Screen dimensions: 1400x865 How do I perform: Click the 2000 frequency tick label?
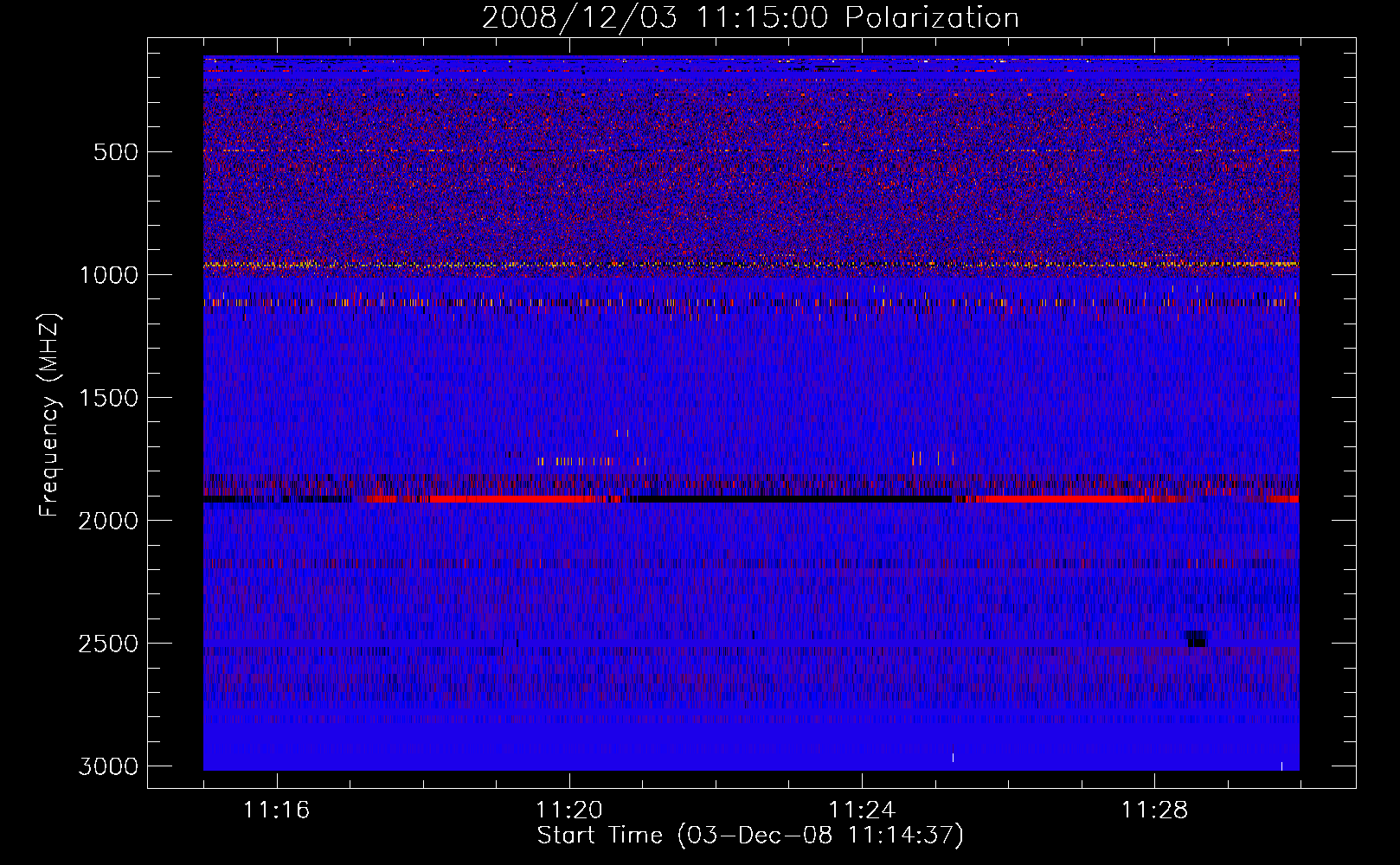pos(108,521)
